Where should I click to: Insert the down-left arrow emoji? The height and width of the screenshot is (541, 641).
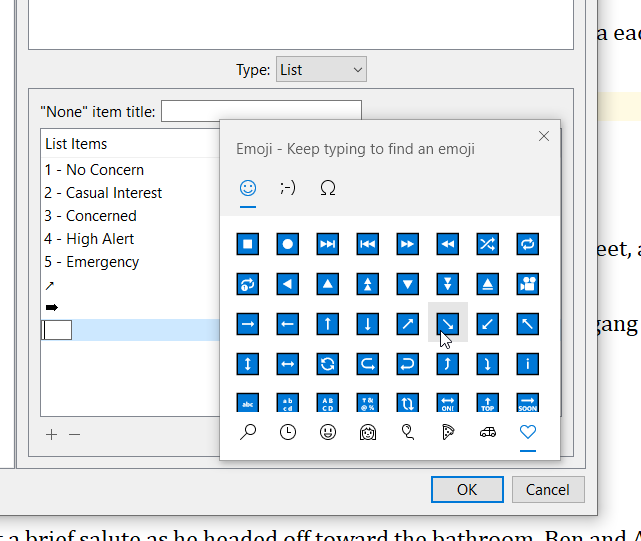(488, 324)
